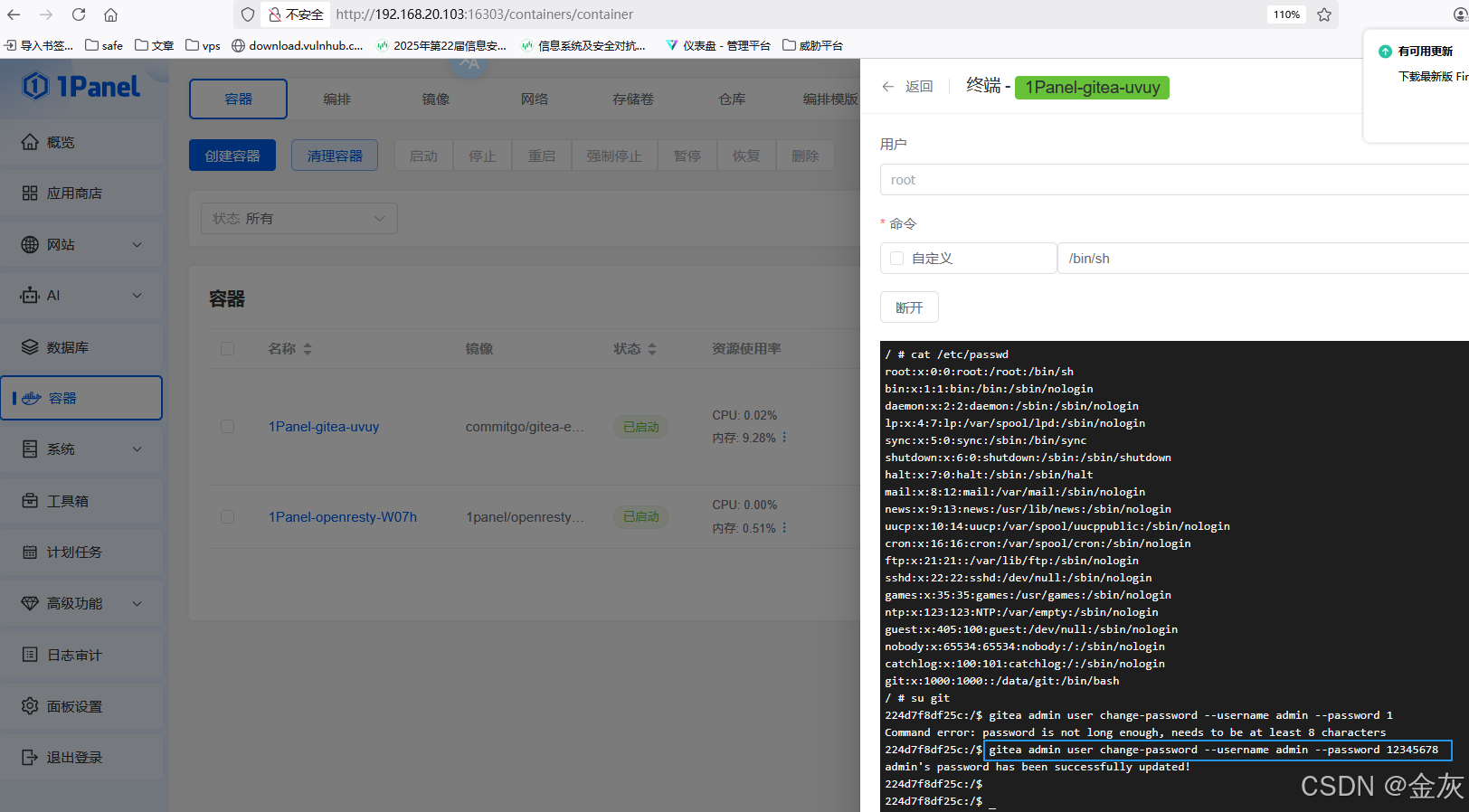Click the 清理容器 button

click(x=335, y=156)
